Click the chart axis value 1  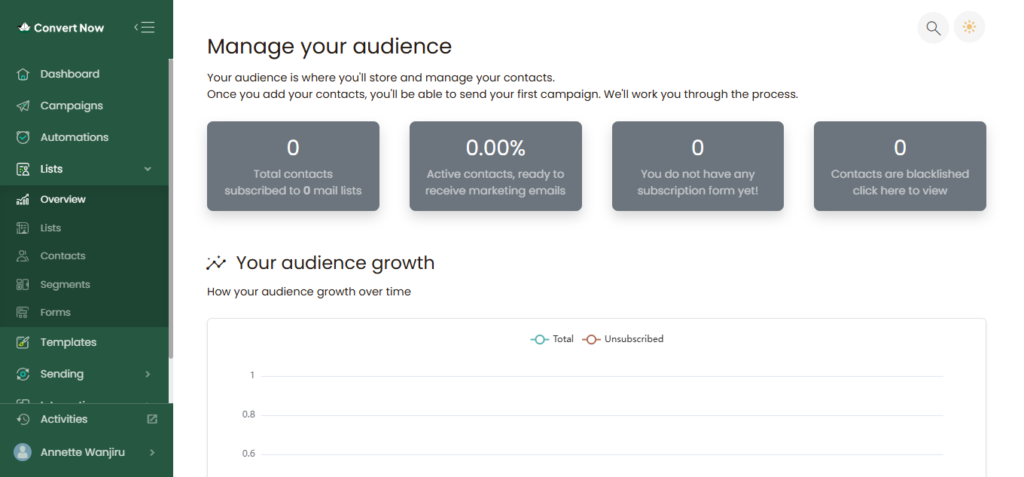click(252, 376)
